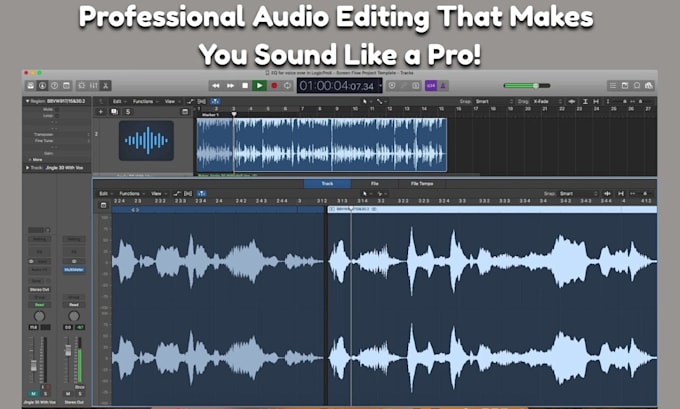The image size is (680, 409).
Task: Open the tracks area Edit menu
Action: pyautogui.click(x=118, y=101)
